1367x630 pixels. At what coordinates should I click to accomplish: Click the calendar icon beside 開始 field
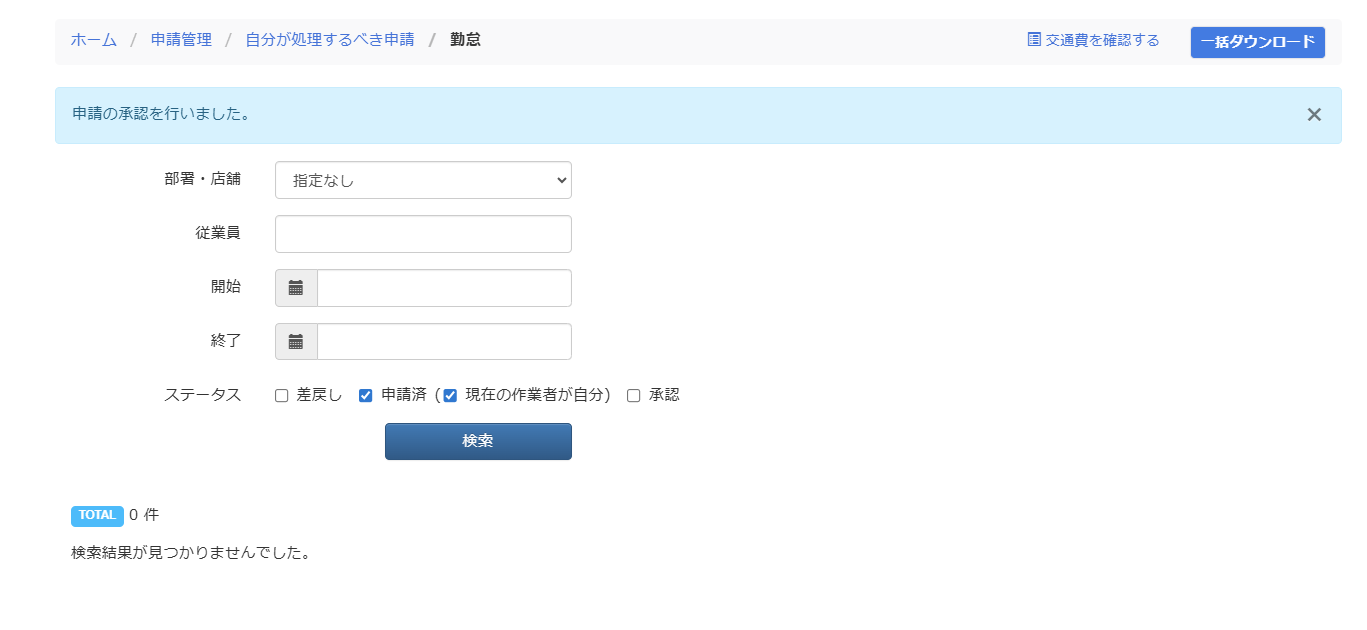coord(296,288)
